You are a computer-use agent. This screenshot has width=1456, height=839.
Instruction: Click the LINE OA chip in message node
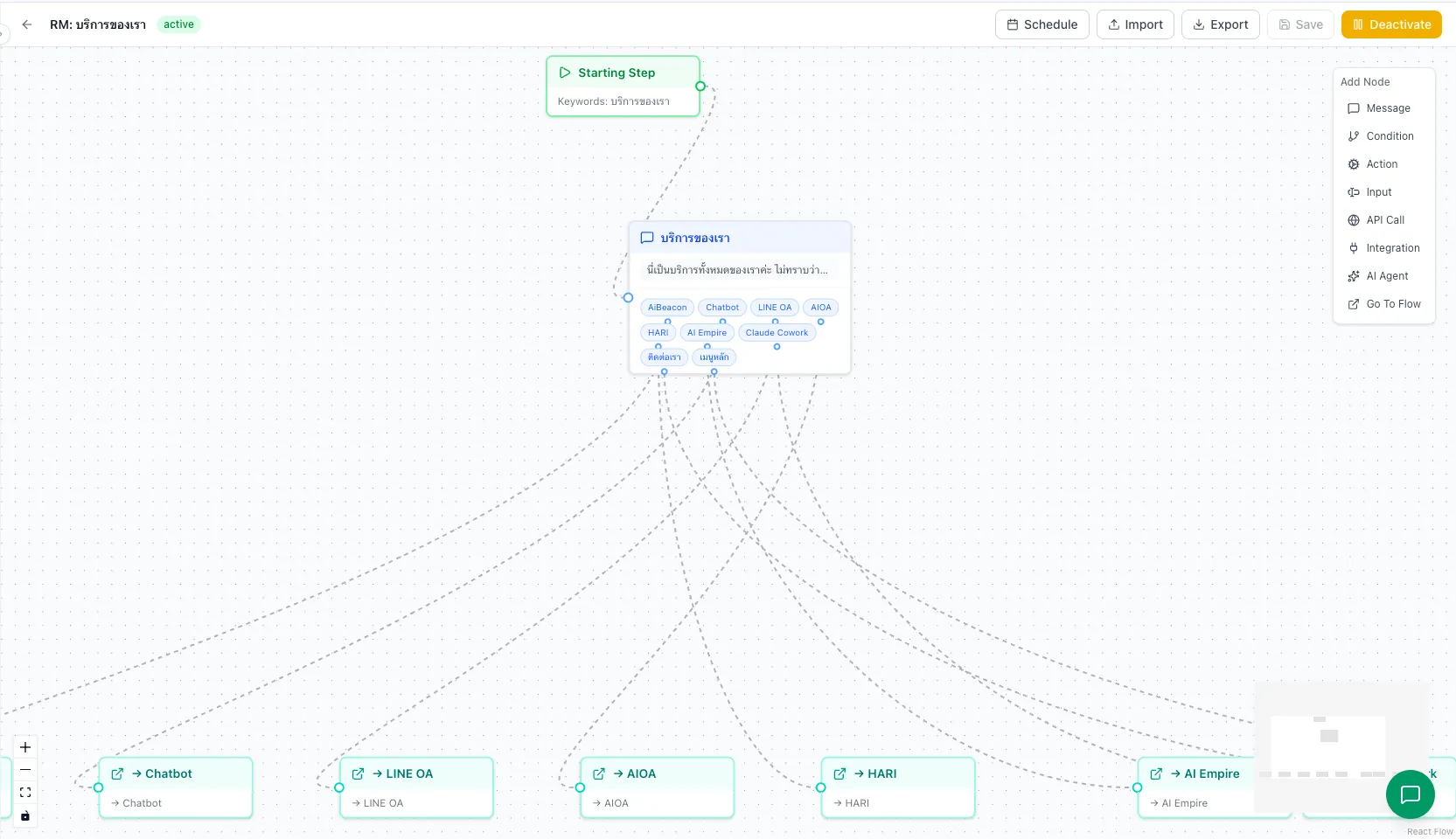point(775,308)
